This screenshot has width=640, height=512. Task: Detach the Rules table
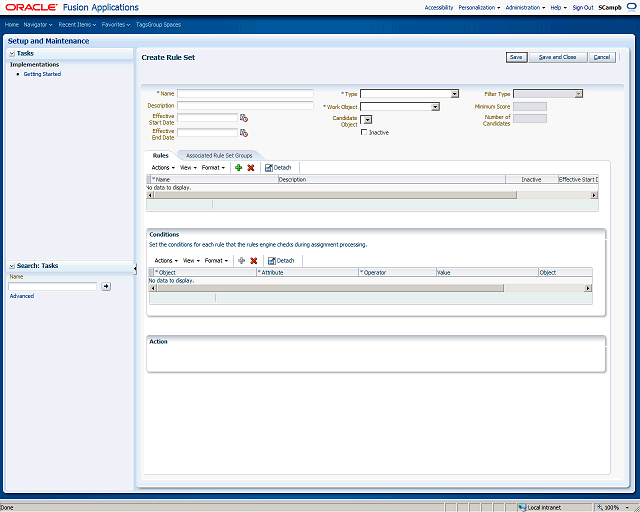tap(278, 167)
